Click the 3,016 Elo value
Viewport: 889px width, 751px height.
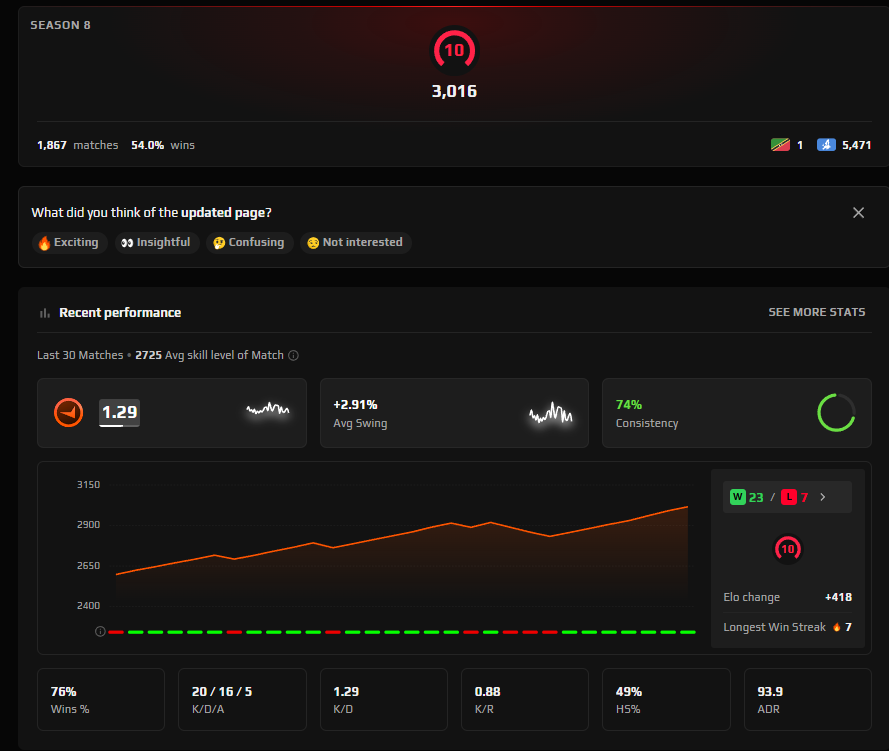(454, 91)
